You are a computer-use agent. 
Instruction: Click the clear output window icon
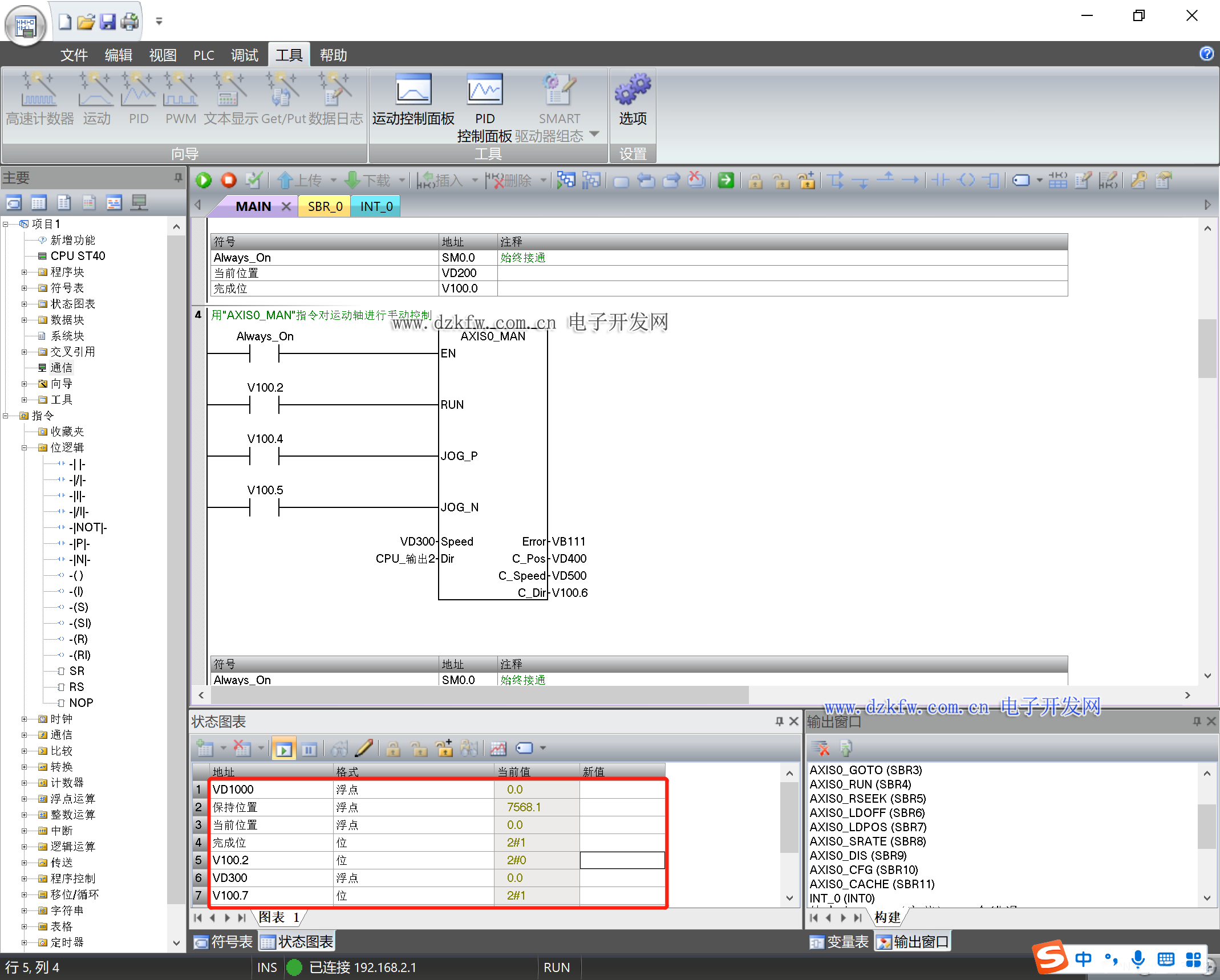(x=821, y=748)
